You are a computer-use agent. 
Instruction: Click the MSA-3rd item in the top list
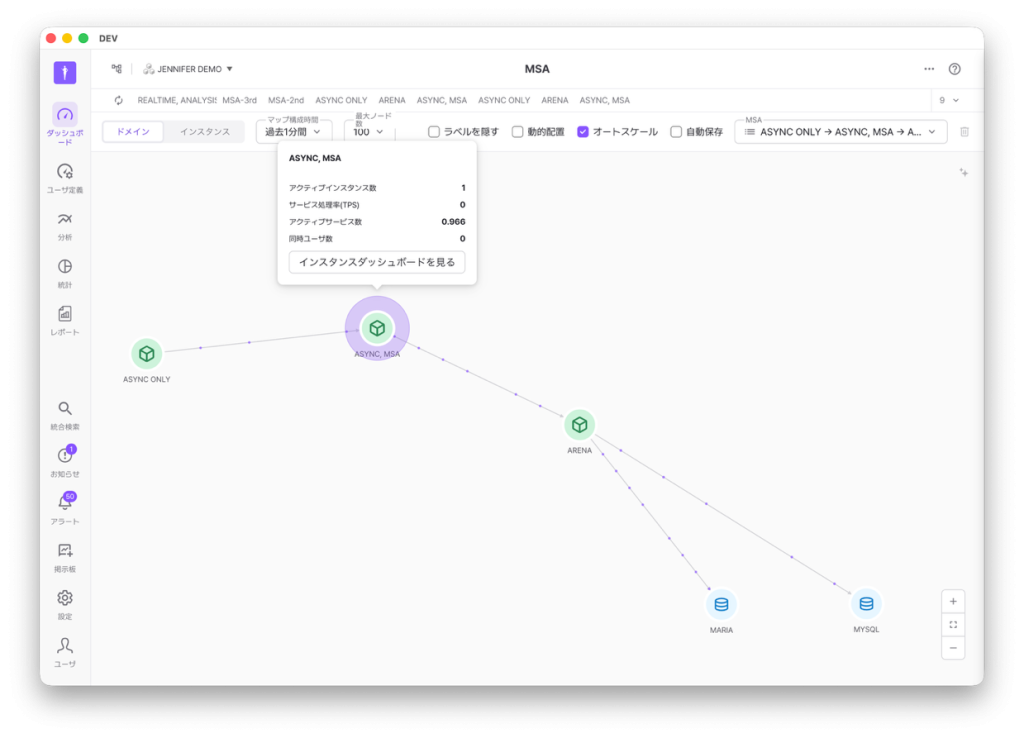[x=239, y=100]
